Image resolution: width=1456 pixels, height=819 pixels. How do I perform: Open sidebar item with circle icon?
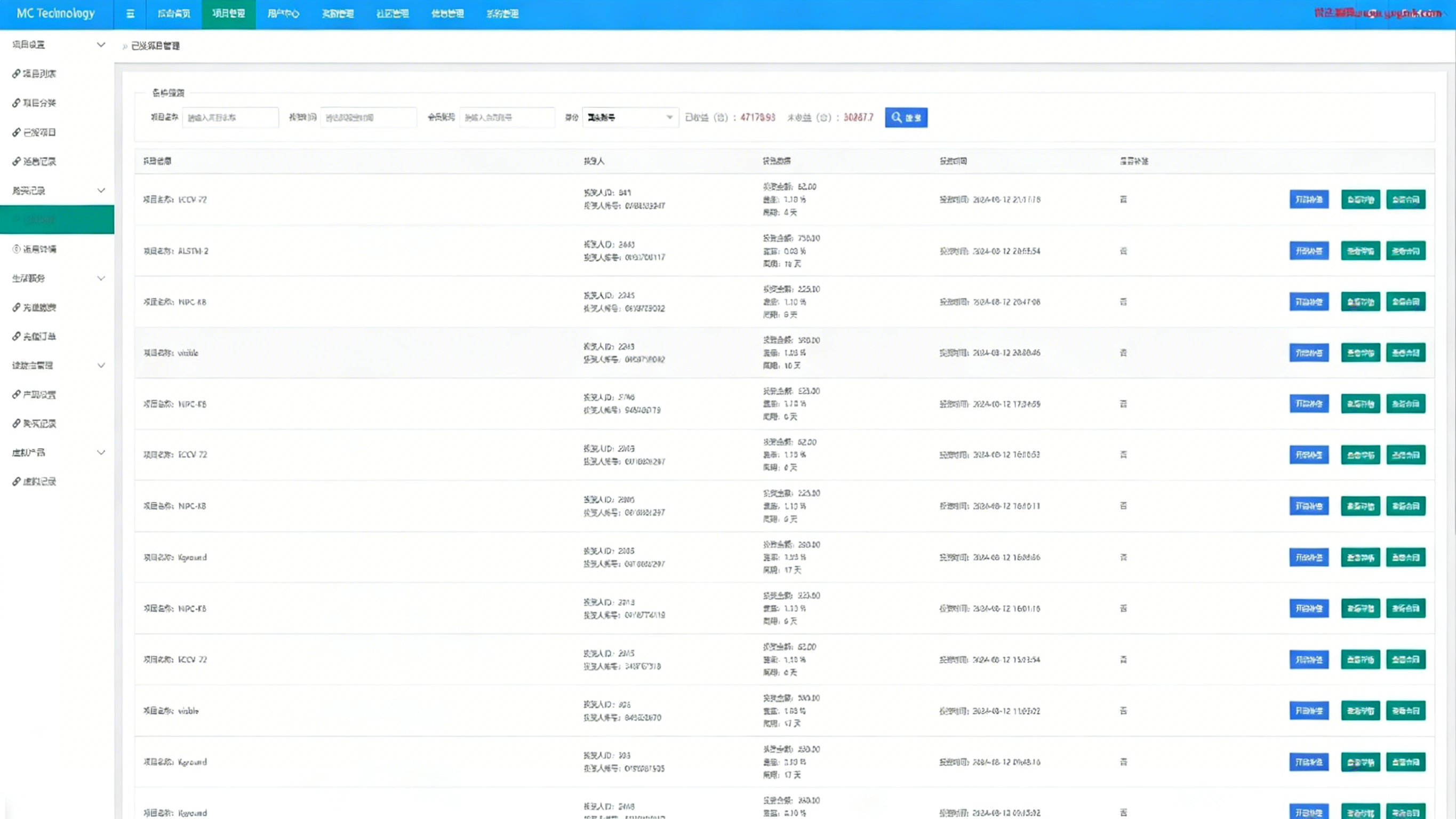(x=39, y=249)
